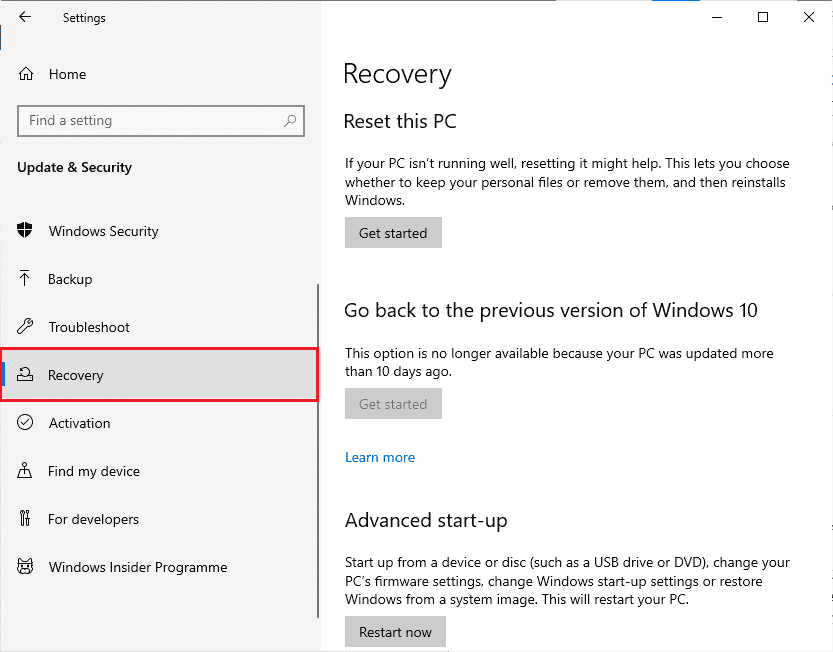Open the Learn more link

coord(380,458)
